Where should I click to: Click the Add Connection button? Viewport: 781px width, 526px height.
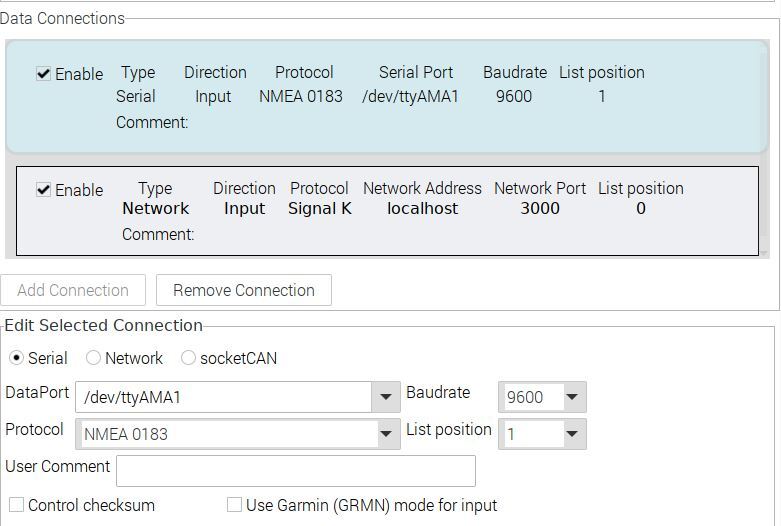(73, 290)
